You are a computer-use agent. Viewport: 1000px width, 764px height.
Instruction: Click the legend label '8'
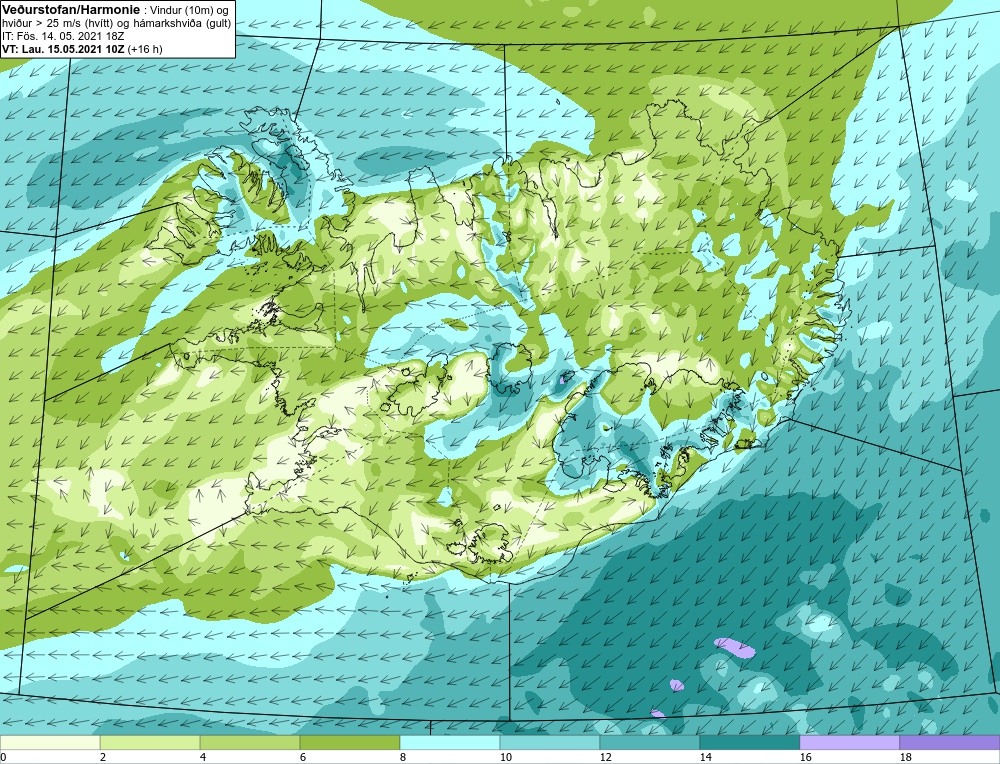[x=403, y=757]
